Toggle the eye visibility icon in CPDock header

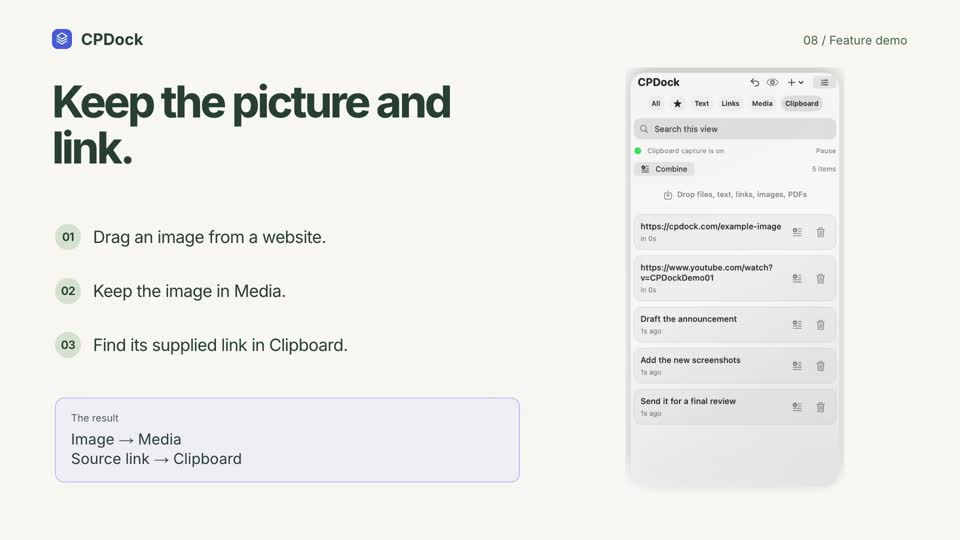(772, 82)
